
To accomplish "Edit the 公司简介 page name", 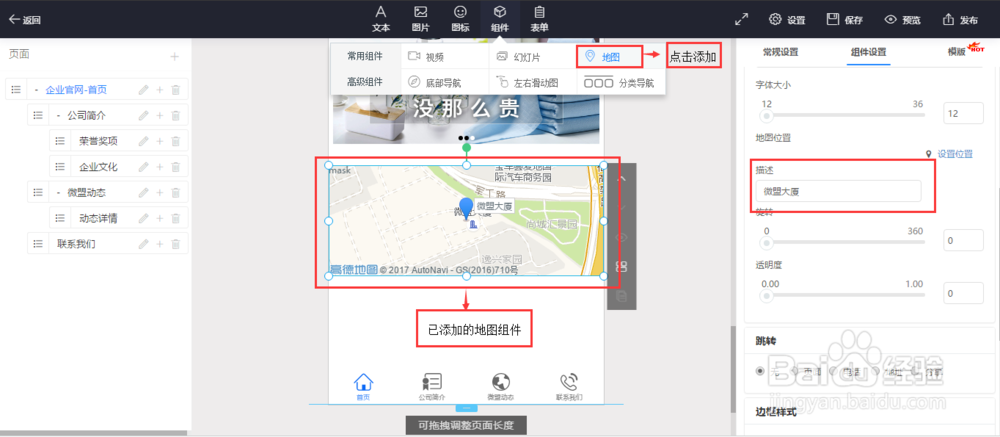I will [143, 115].
